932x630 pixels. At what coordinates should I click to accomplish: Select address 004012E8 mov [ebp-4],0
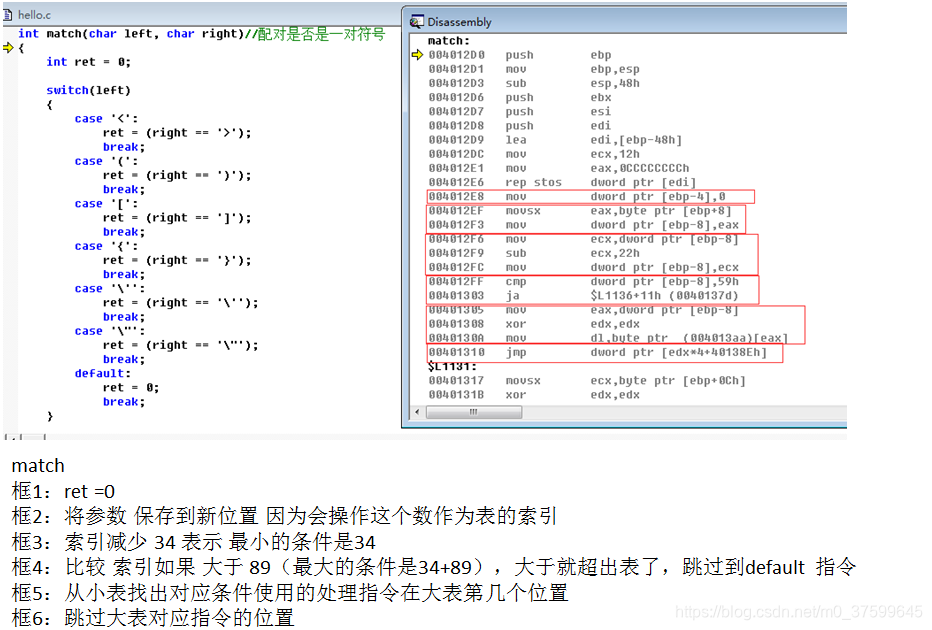pyautogui.click(x=577, y=197)
